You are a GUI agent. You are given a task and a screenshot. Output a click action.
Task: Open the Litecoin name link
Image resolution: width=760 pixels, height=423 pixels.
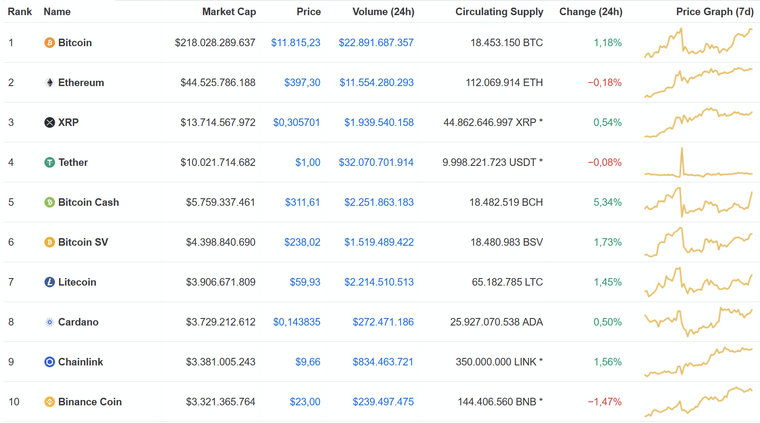(x=77, y=282)
